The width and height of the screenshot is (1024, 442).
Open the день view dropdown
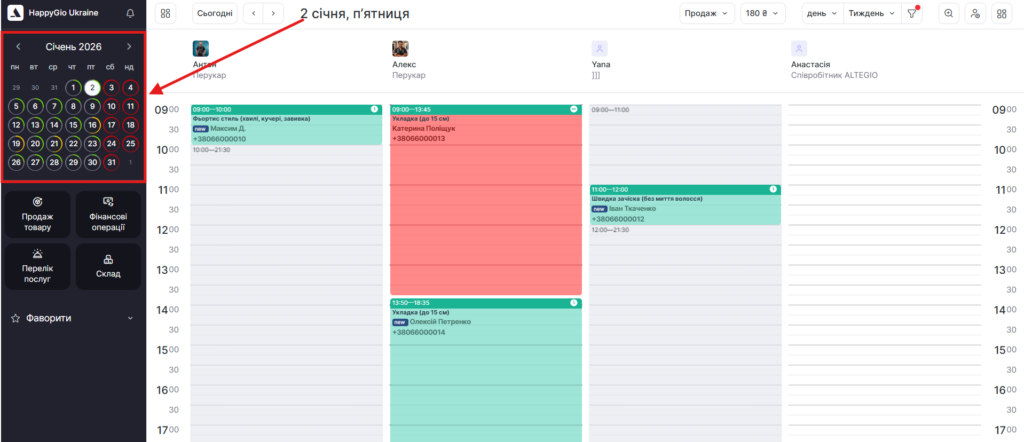(x=822, y=13)
